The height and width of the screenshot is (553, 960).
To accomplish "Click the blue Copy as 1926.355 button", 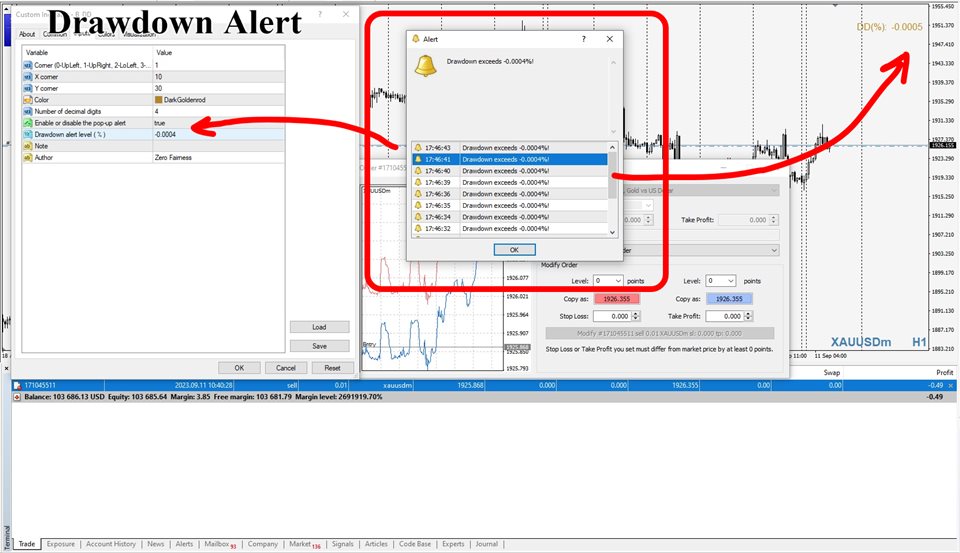I will pyautogui.click(x=729, y=299).
